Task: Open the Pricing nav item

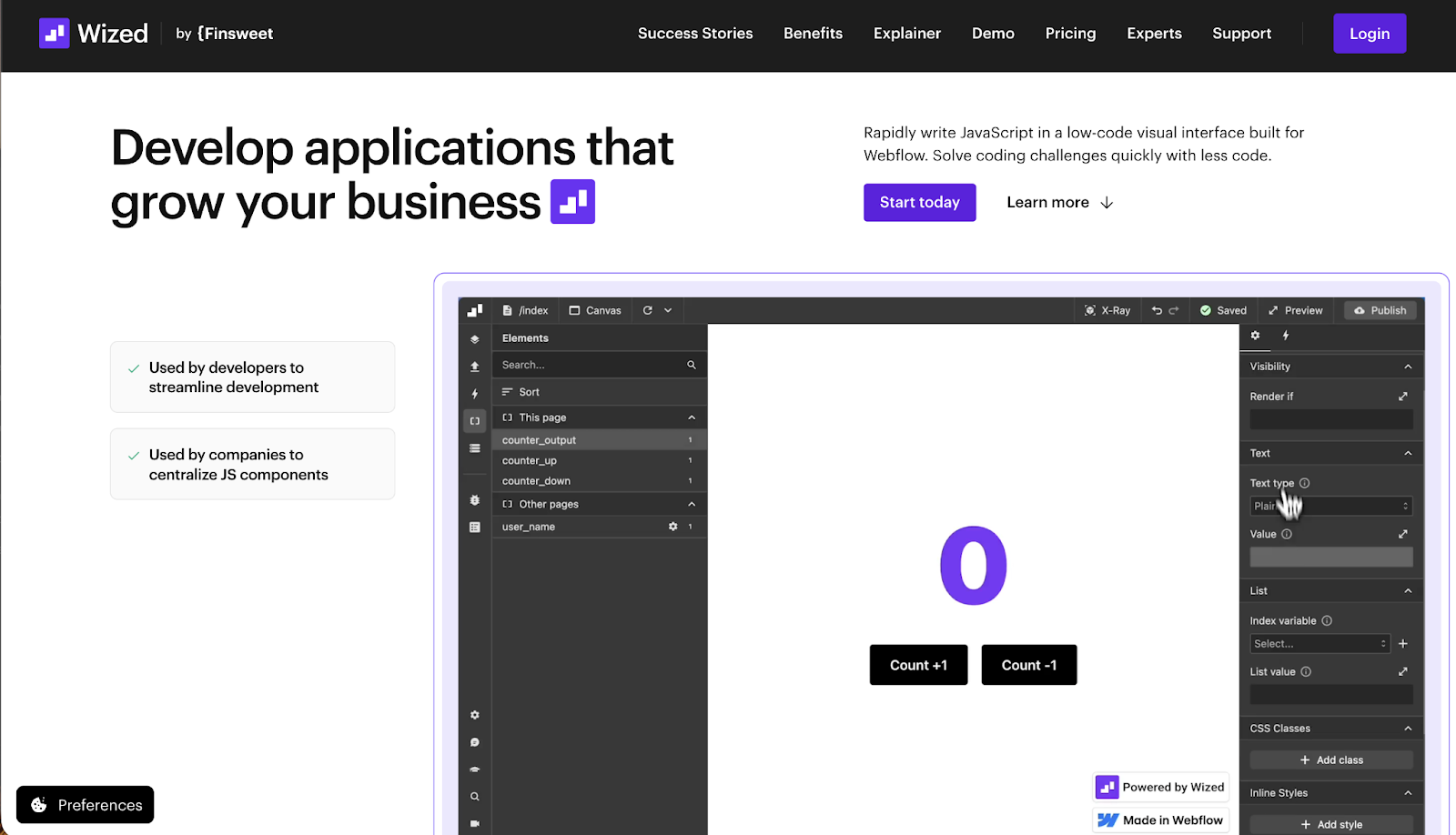Action: [x=1071, y=34]
